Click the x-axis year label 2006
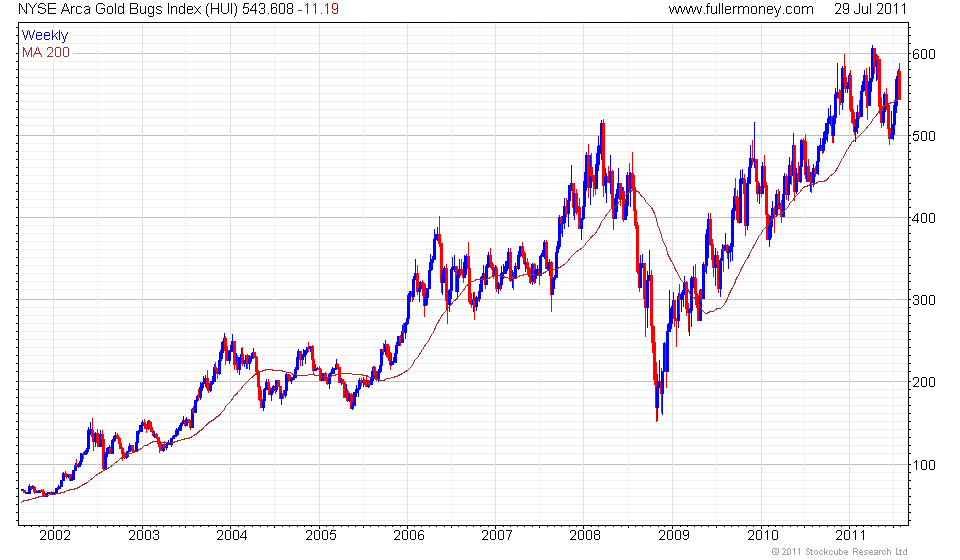The height and width of the screenshot is (560, 960). pos(408,535)
